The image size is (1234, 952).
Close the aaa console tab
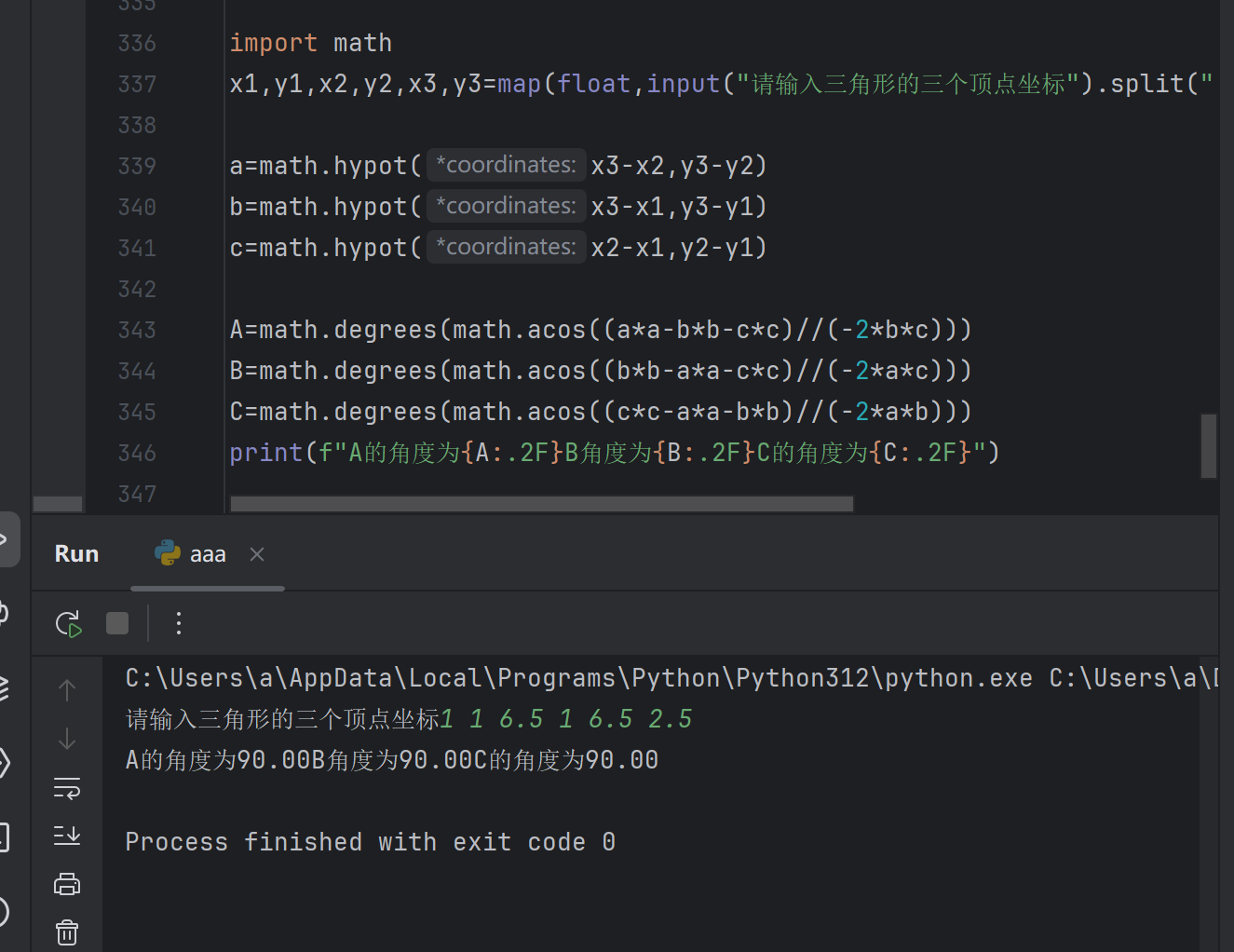(256, 554)
